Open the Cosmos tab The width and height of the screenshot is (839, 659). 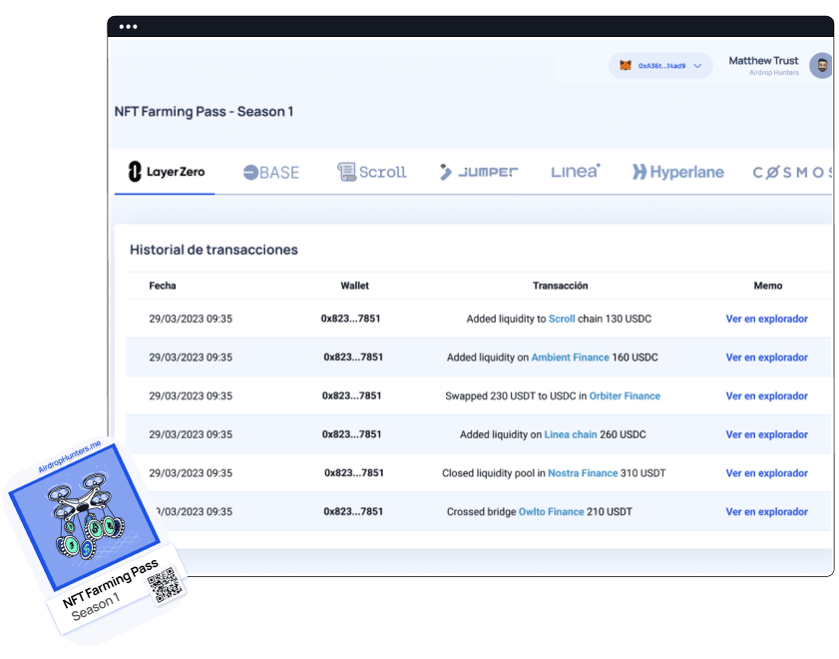pyautogui.click(x=792, y=172)
